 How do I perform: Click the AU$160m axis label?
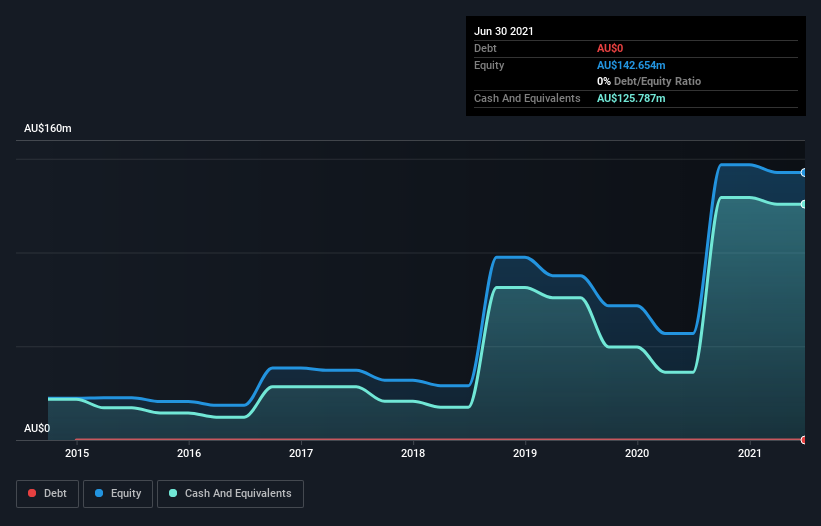(x=48, y=128)
